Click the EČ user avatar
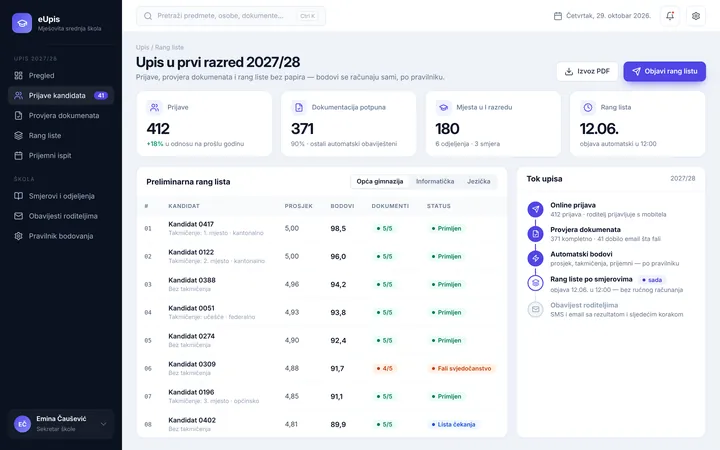This screenshot has width=720, height=450. (x=22, y=424)
